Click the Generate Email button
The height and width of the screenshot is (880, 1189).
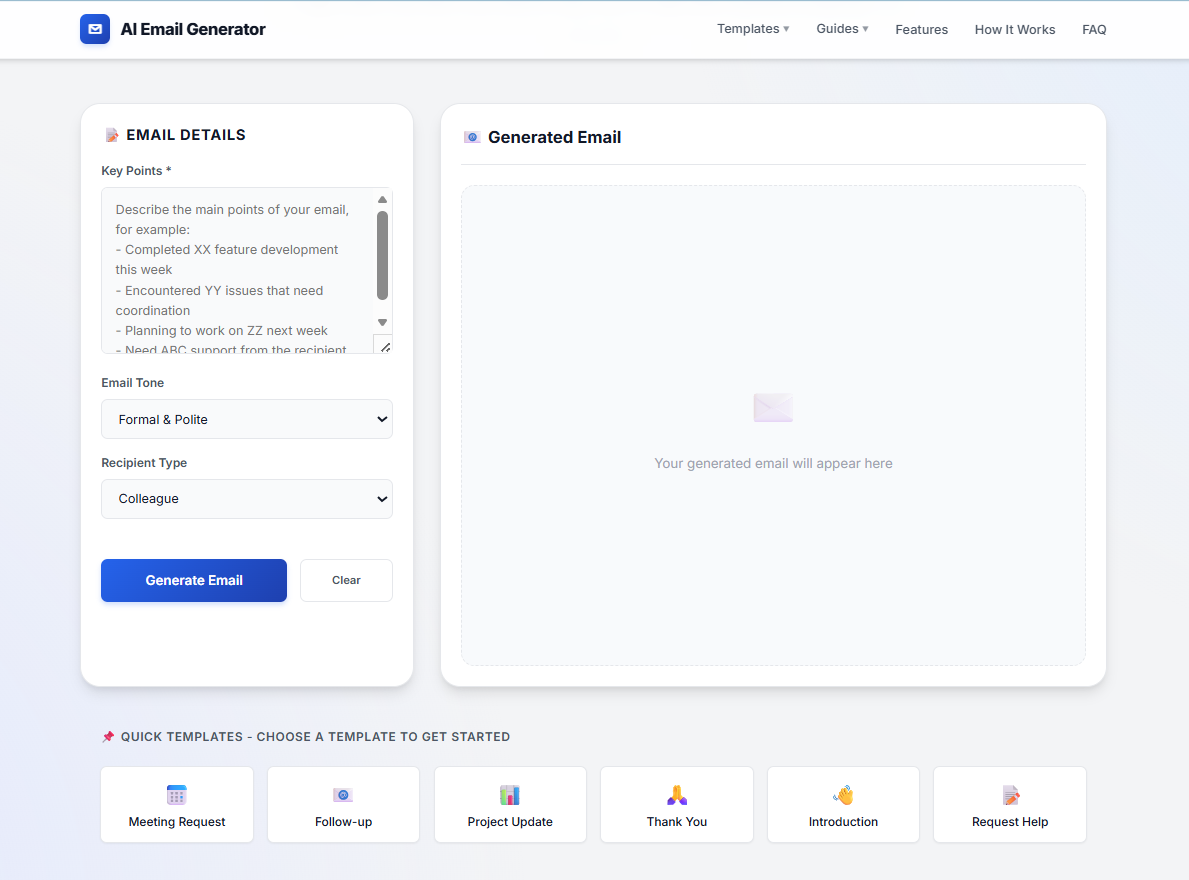tap(193, 580)
